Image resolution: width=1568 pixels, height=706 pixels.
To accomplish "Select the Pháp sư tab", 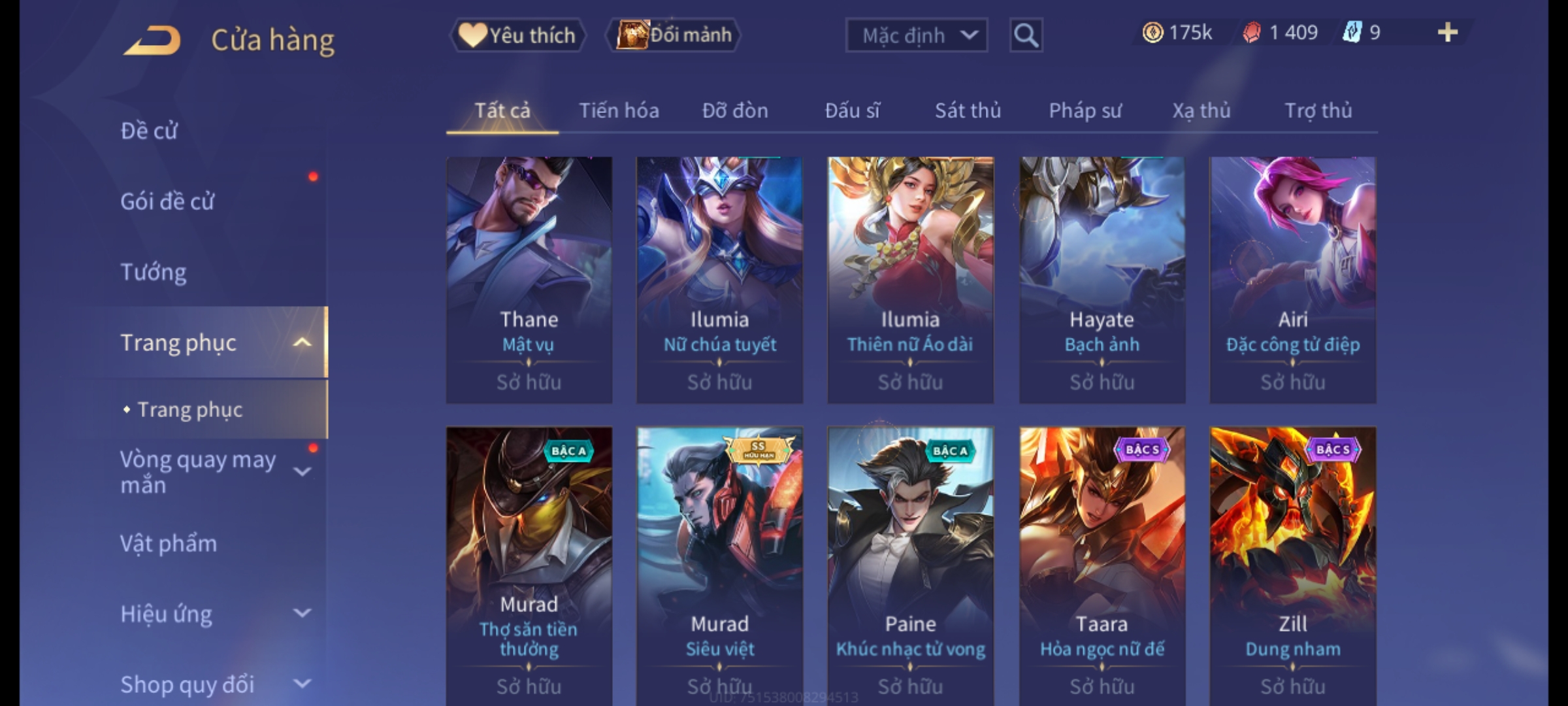I will [1085, 110].
